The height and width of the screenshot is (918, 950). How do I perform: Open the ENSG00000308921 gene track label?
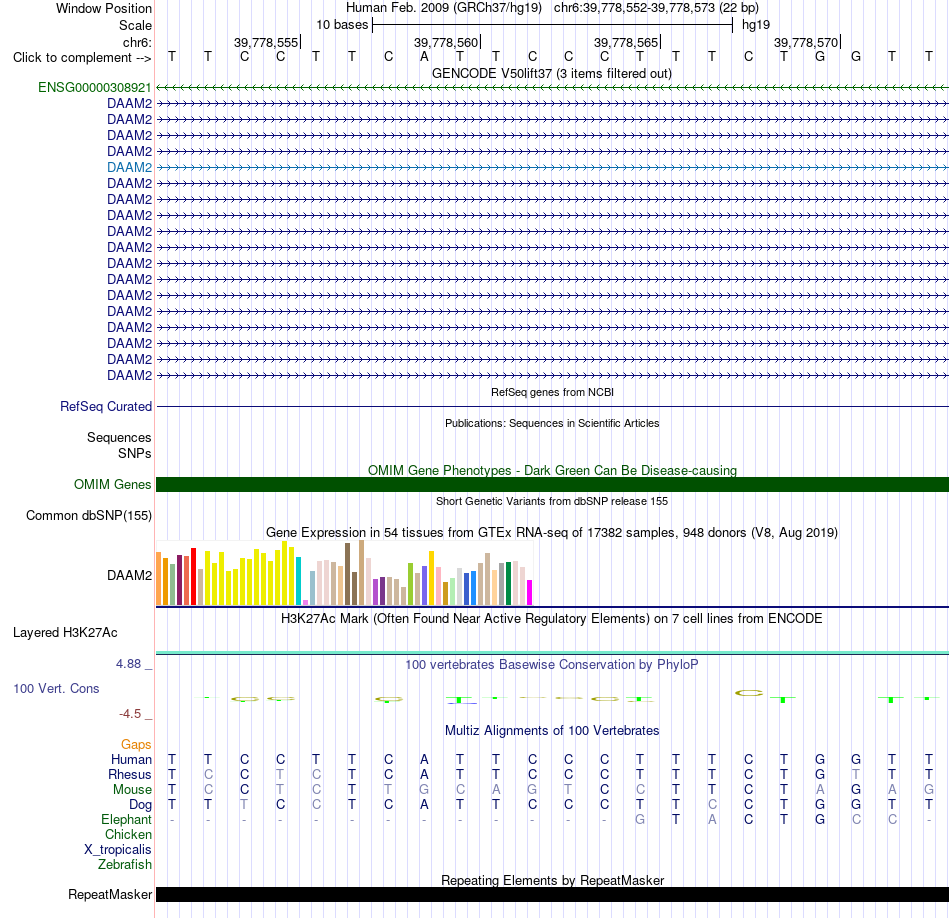click(x=95, y=87)
